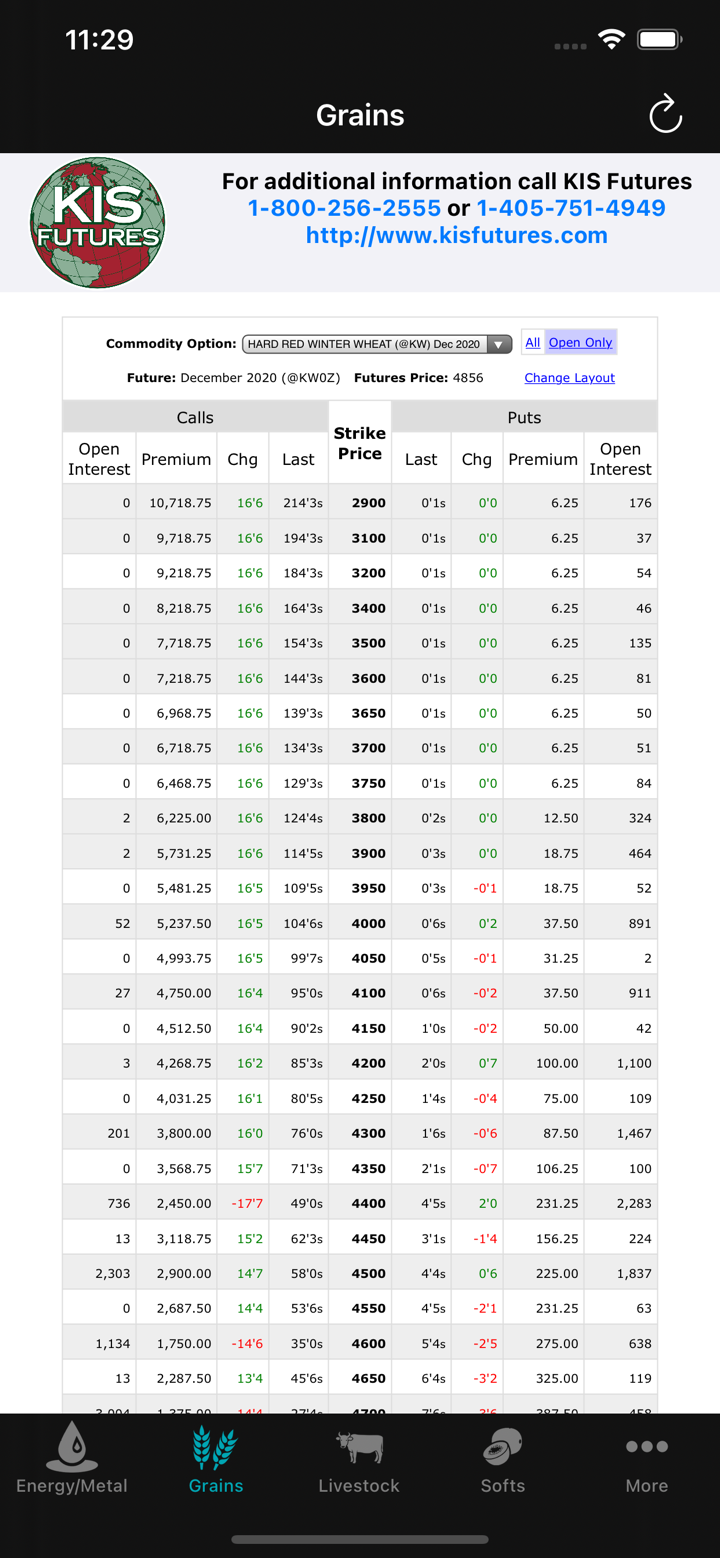Dial the 1-405-751-4949 phone link
The width and height of the screenshot is (720, 1558).
point(571,208)
